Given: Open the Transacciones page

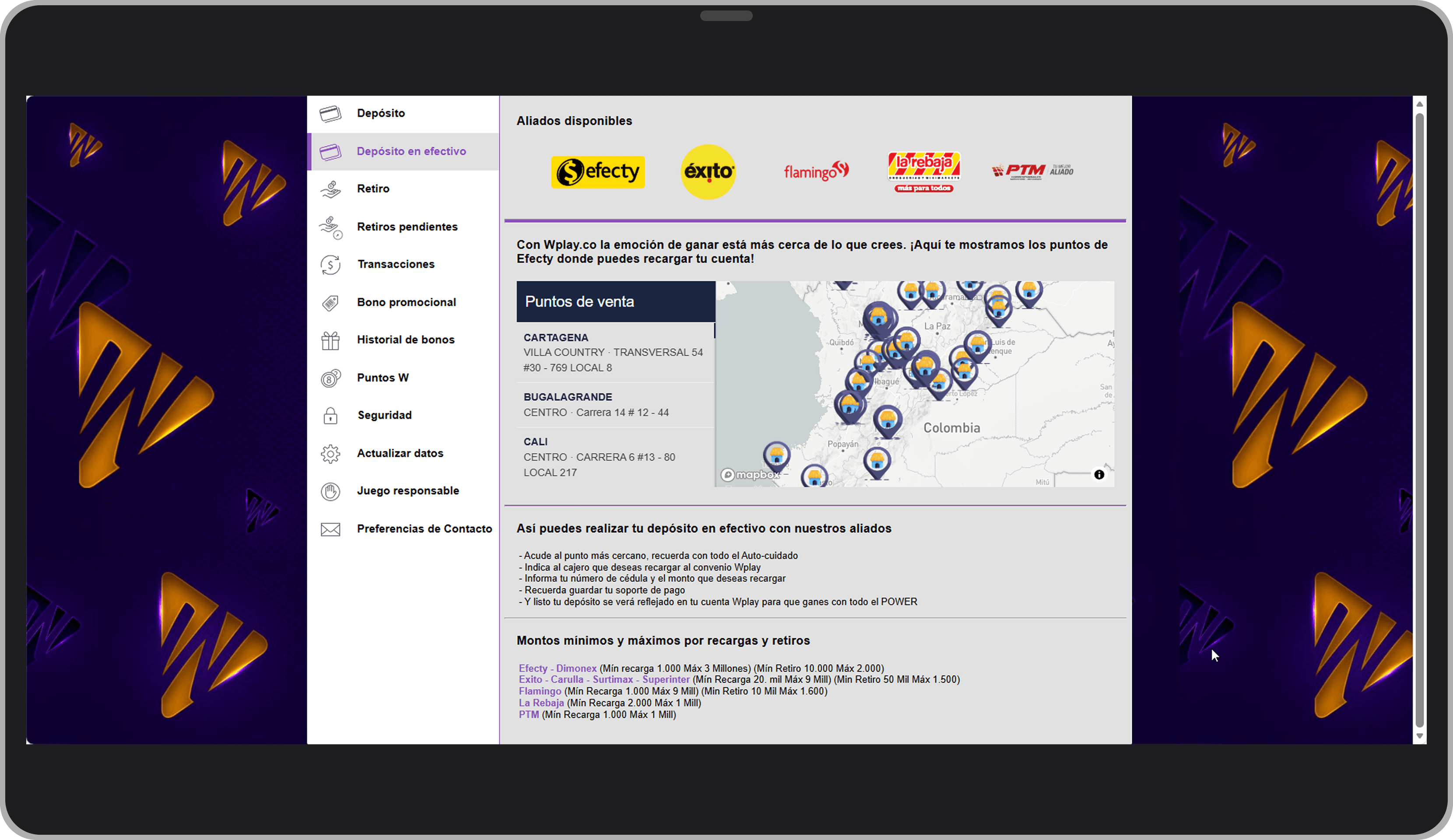Looking at the screenshot, I should tap(396, 265).
